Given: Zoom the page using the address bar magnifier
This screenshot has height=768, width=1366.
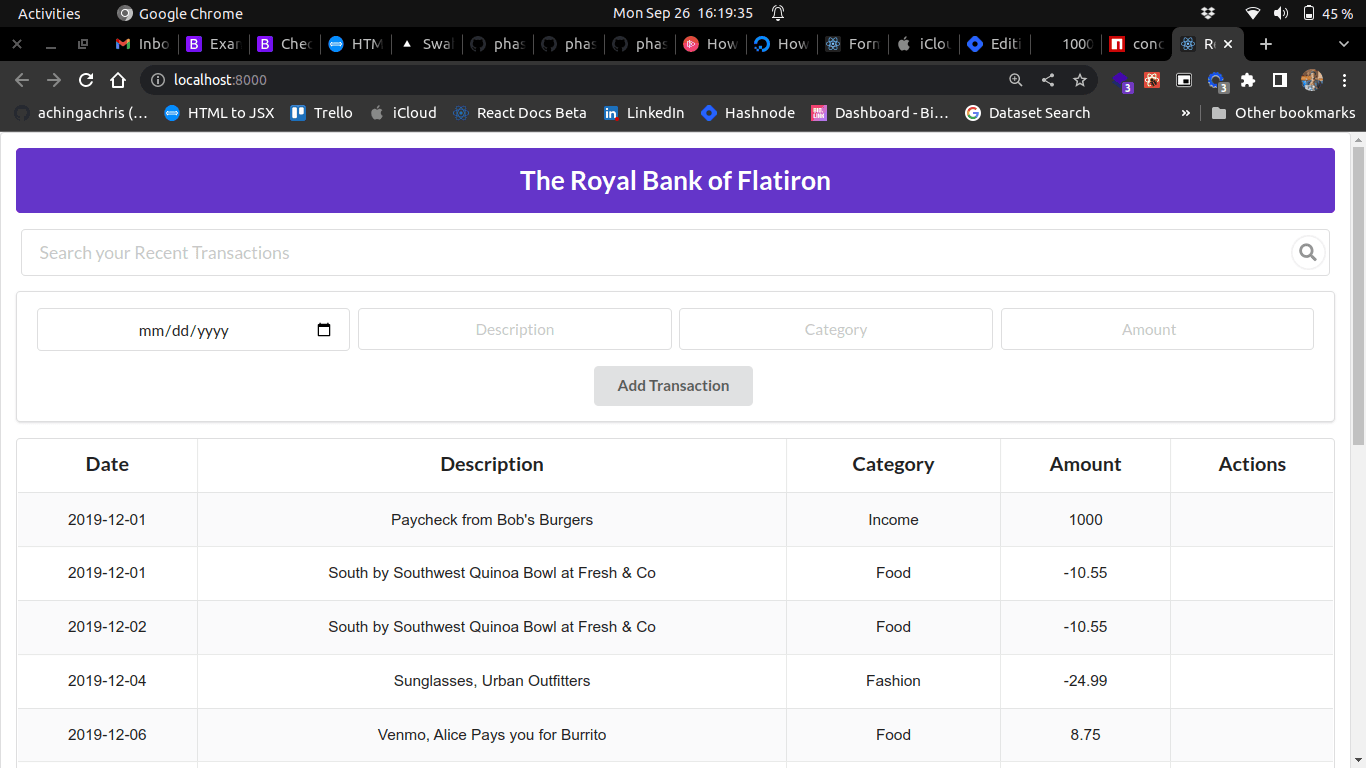Looking at the screenshot, I should pyautogui.click(x=1015, y=80).
